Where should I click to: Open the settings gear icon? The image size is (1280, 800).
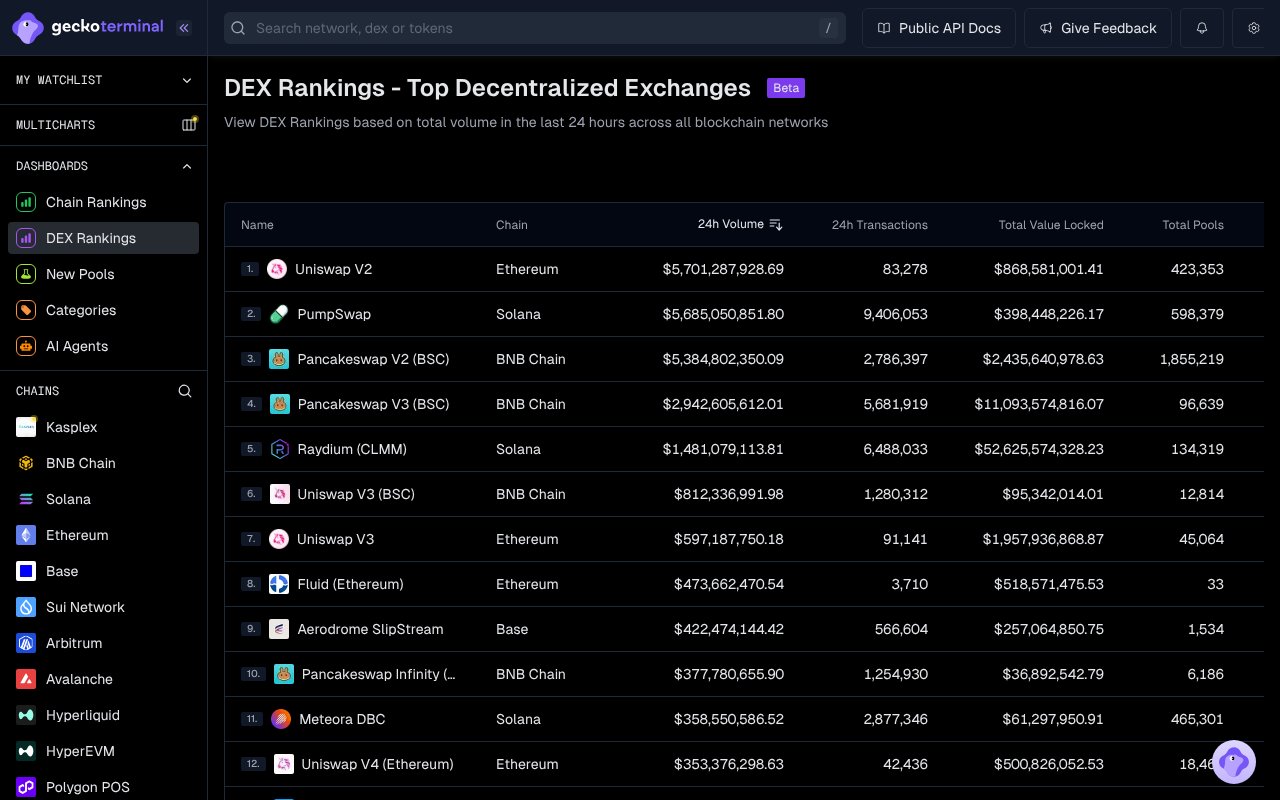tap(1254, 28)
